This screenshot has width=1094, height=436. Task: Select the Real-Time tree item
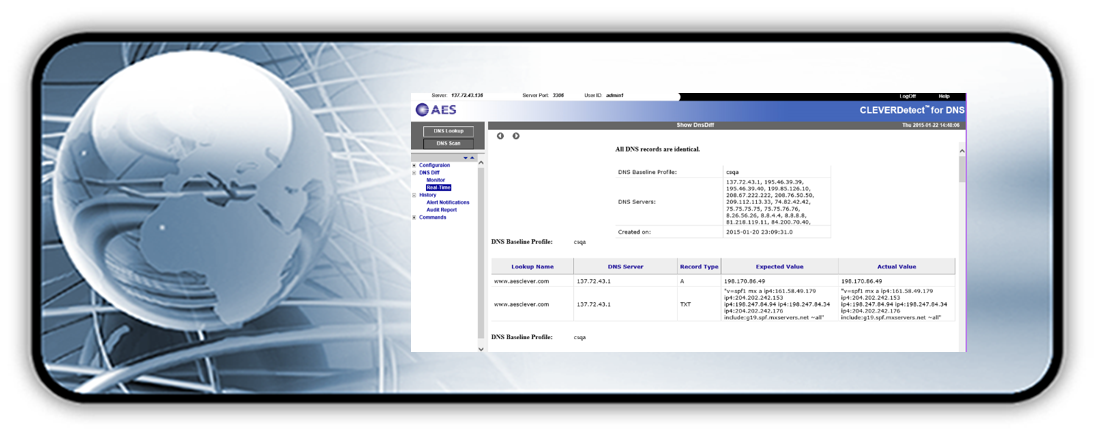(439, 188)
